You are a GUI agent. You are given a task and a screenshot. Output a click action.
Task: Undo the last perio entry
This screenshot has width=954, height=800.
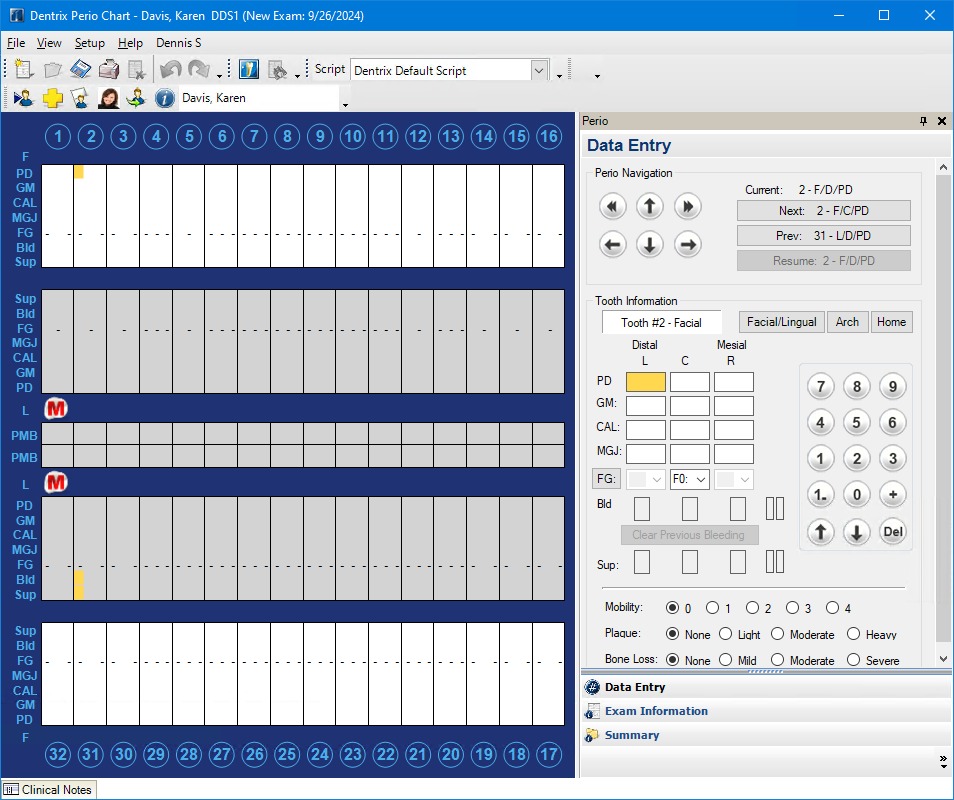click(x=170, y=68)
